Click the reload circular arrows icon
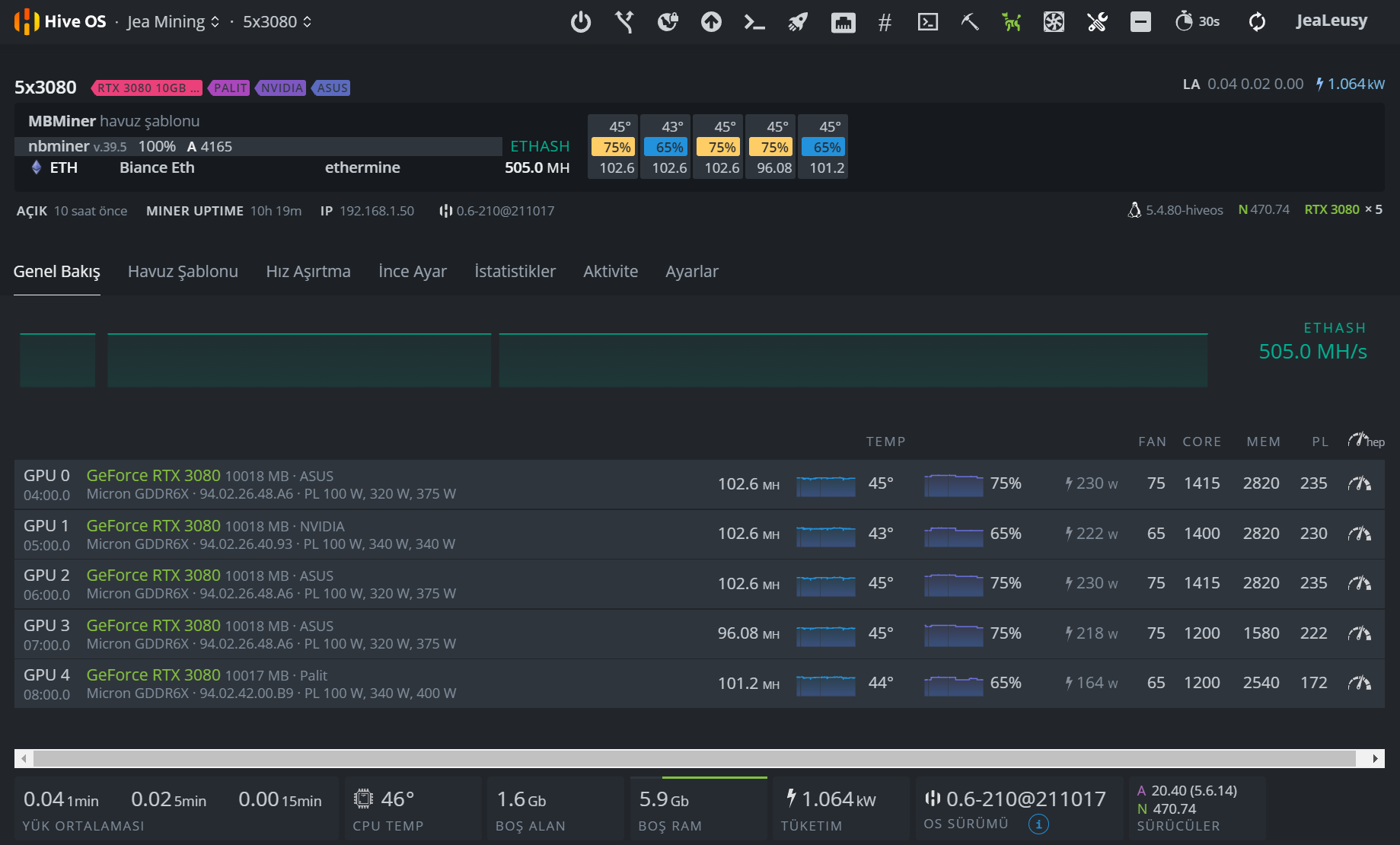Viewport: 1400px width, 845px height. (x=1257, y=22)
